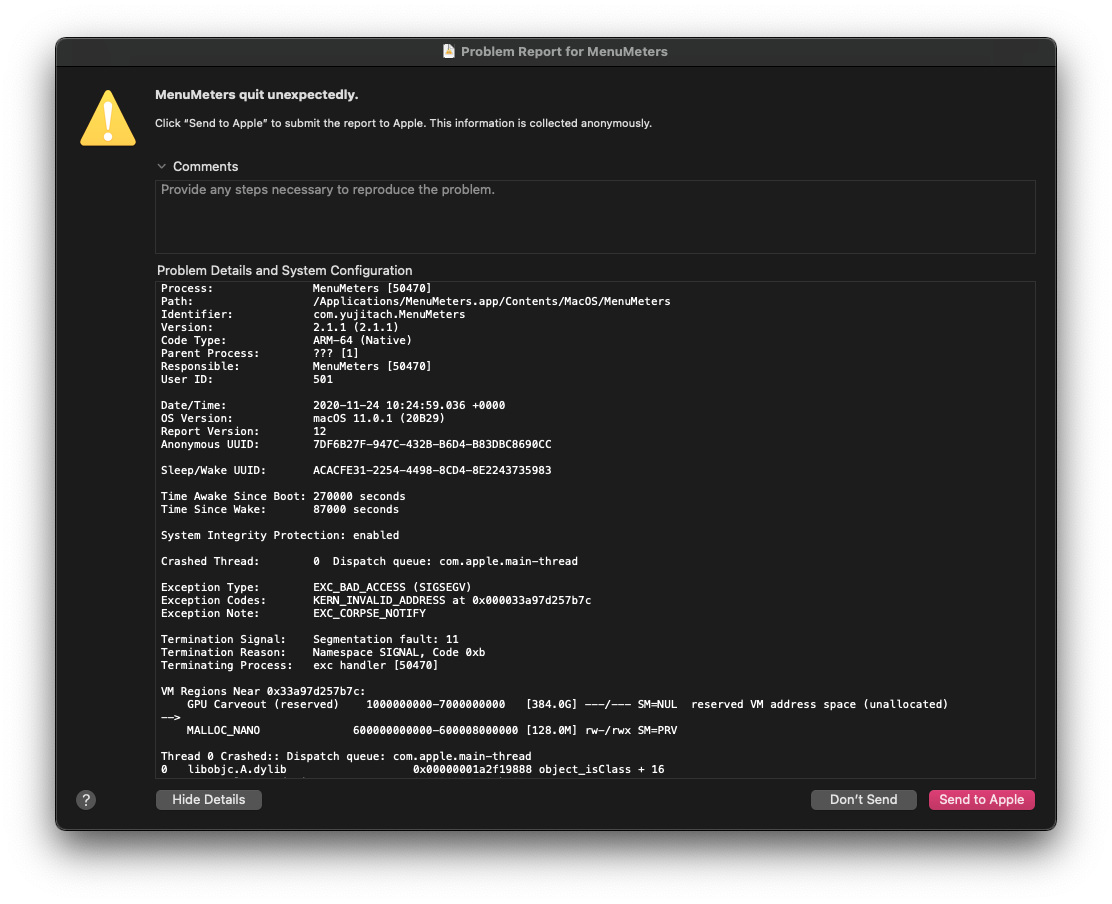Click the 'Comments' label
The width and height of the screenshot is (1112, 904).
(x=206, y=167)
